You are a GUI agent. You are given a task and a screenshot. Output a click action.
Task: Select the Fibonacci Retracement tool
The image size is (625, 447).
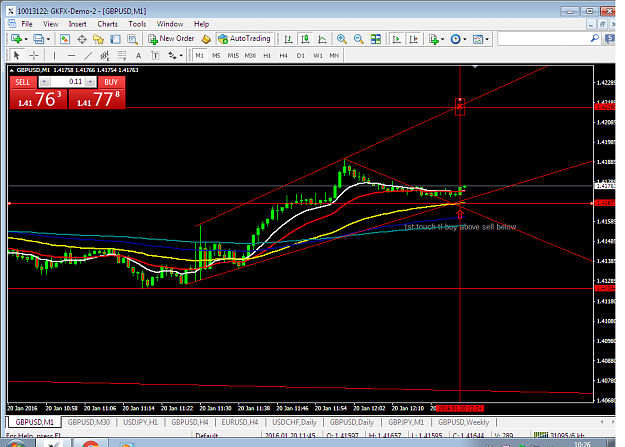(x=122, y=55)
